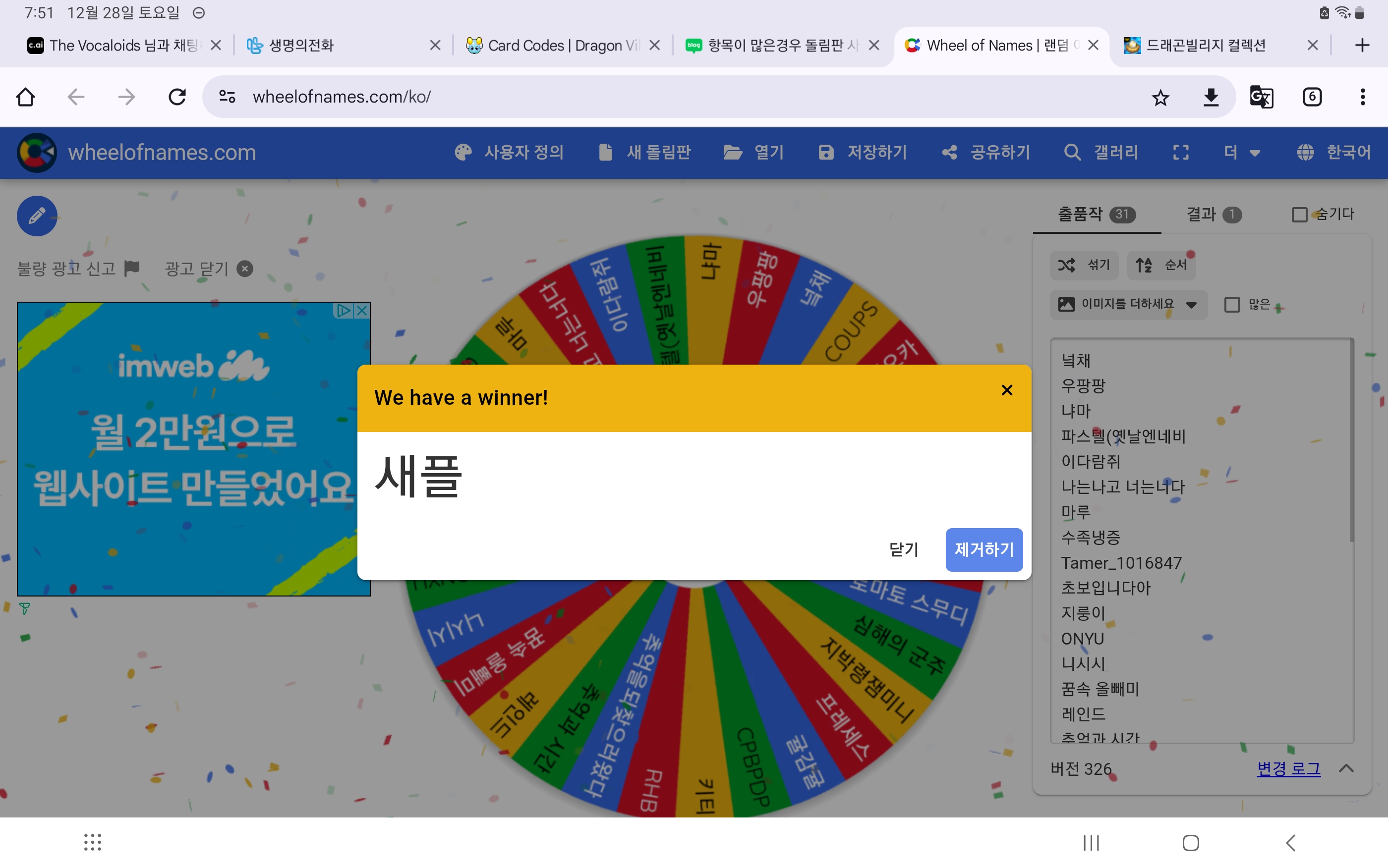Close the winner dialog with X
The width and height of the screenshot is (1388, 868).
[1007, 390]
